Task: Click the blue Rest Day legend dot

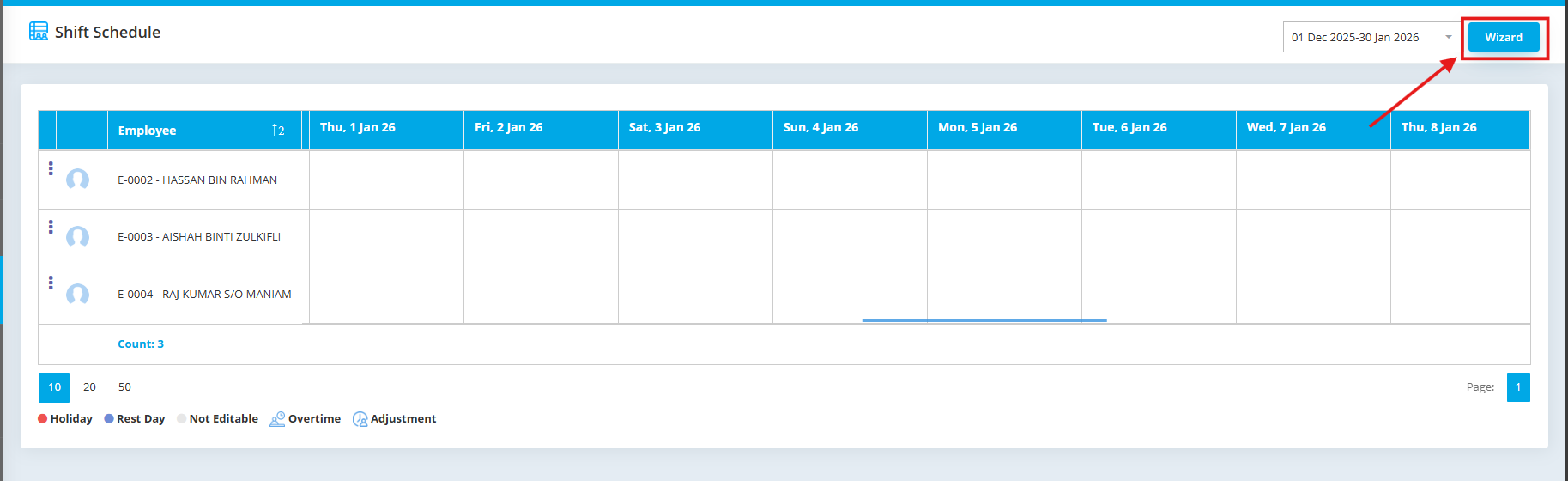Action: (x=109, y=419)
